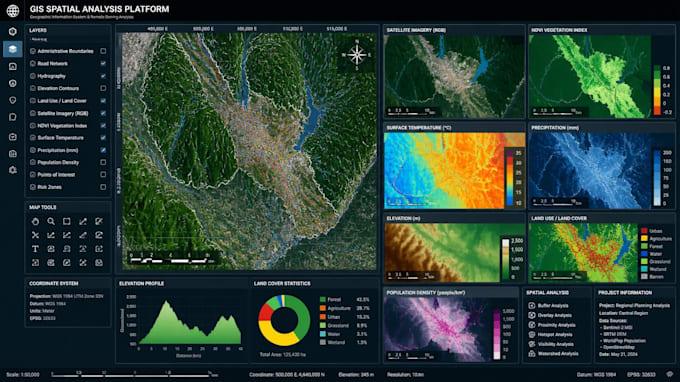Enable the Administrative Boundaries layer checkbox
This screenshot has width=680, height=382.
(x=103, y=51)
